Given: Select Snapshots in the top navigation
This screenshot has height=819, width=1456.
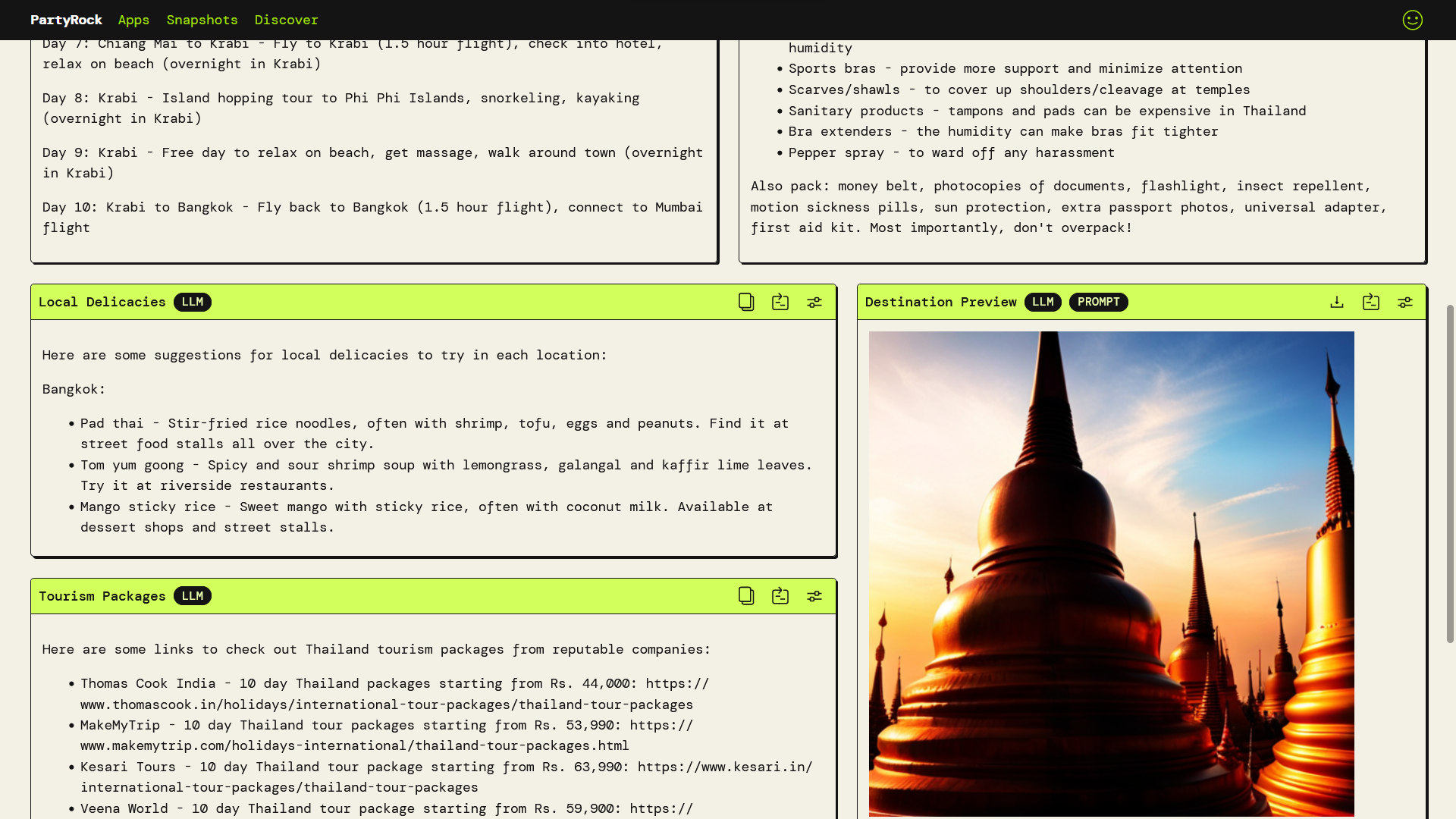Looking at the screenshot, I should (x=202, y=20).
